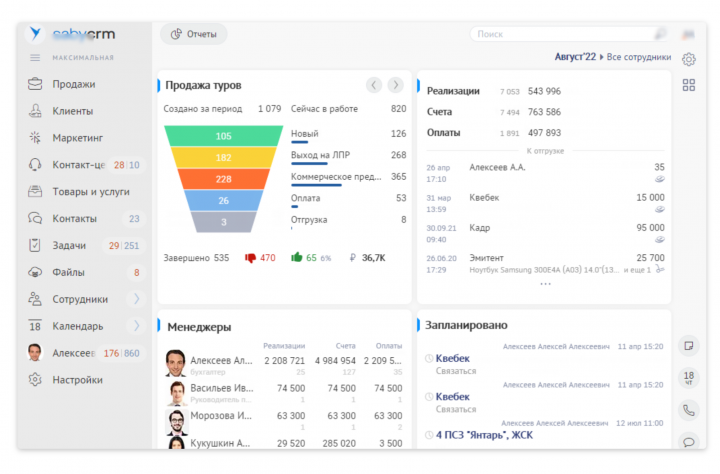Image resolution: width=720 pixels, height=474 pixels.
Task: Show next funnel with right arrow
Action: point(396,85)
